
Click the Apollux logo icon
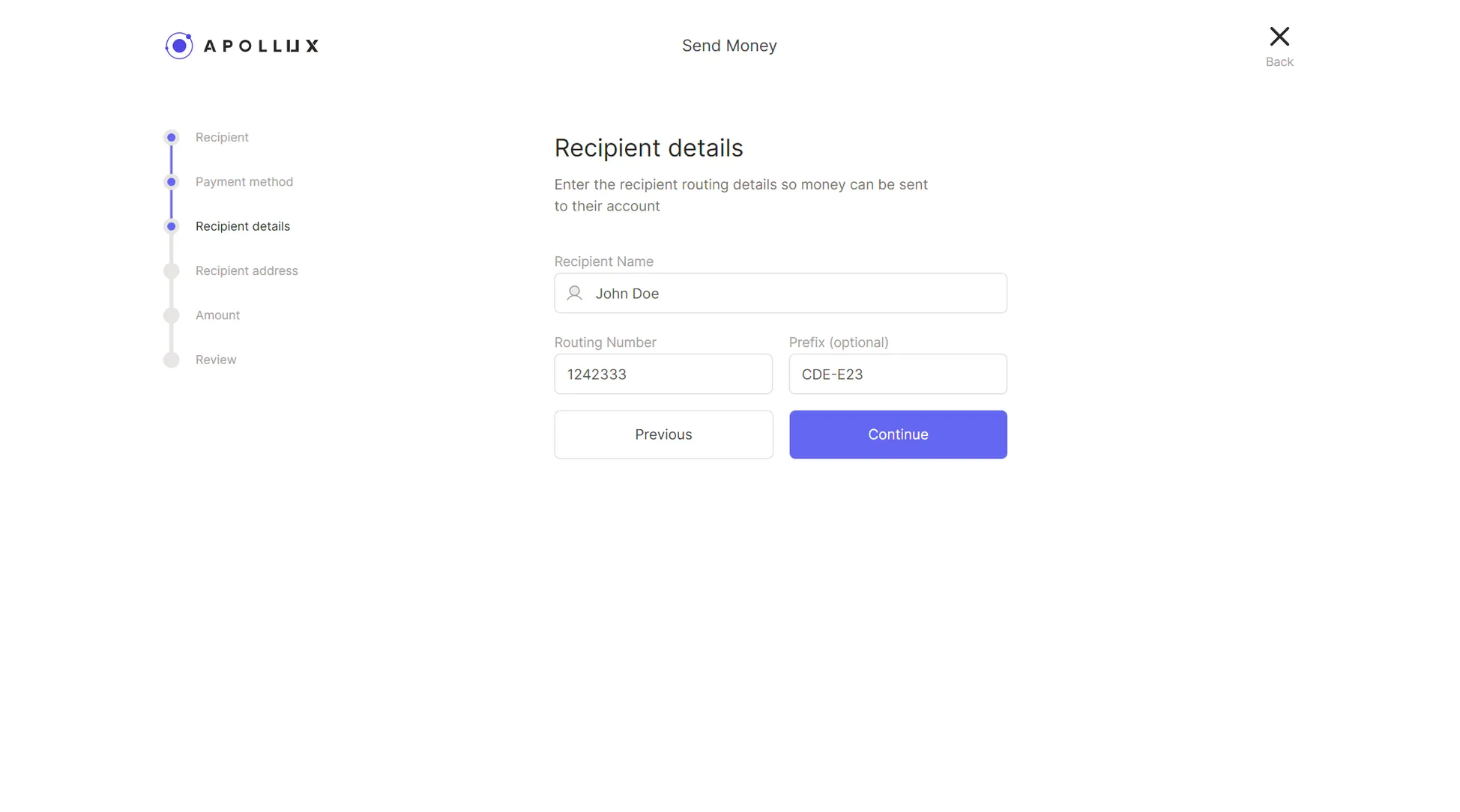pos(179,45)
